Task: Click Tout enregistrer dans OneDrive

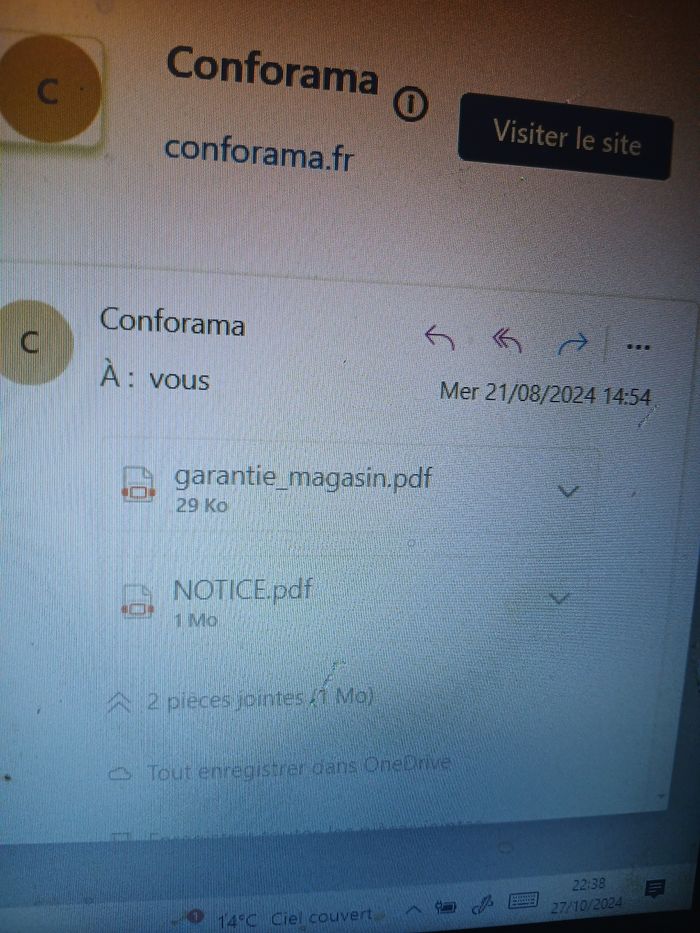Action: tap(280, 770)
